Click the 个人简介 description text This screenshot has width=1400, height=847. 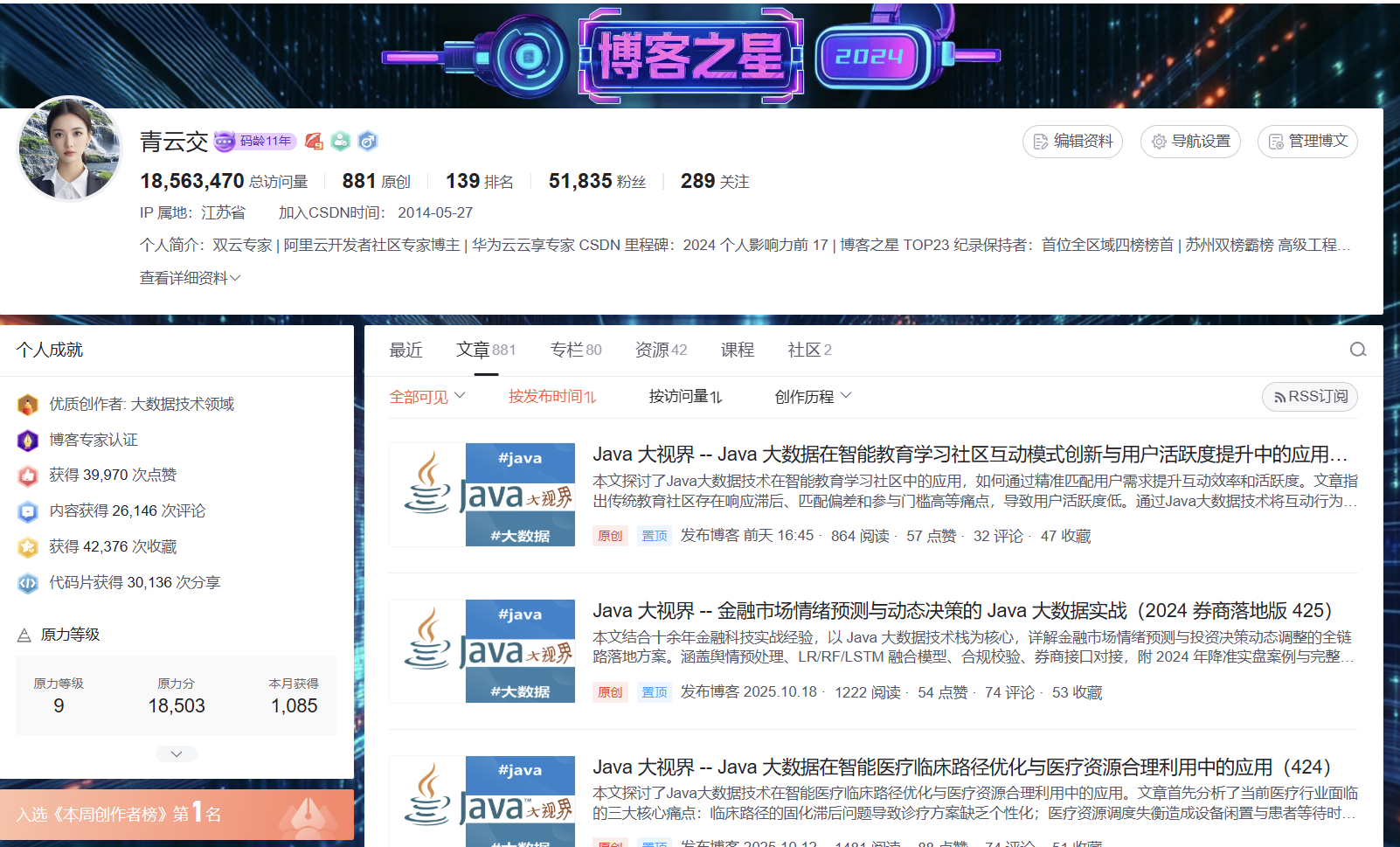coord(745,245)
